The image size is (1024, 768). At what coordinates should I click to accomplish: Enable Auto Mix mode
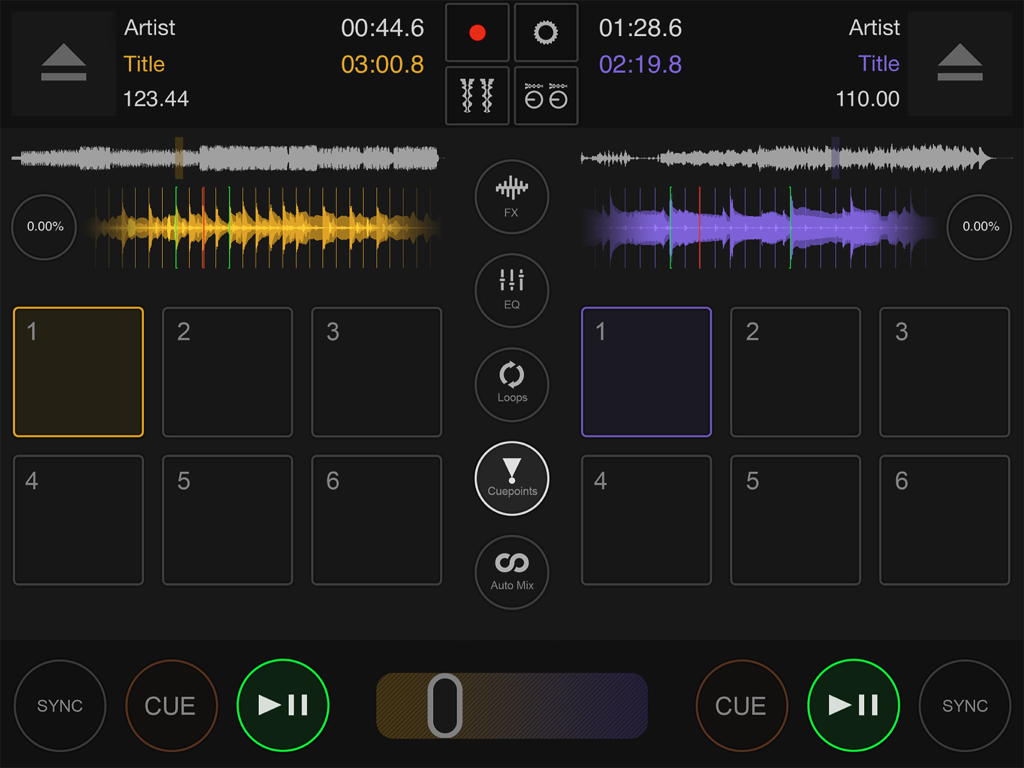(x=511, y=571)
